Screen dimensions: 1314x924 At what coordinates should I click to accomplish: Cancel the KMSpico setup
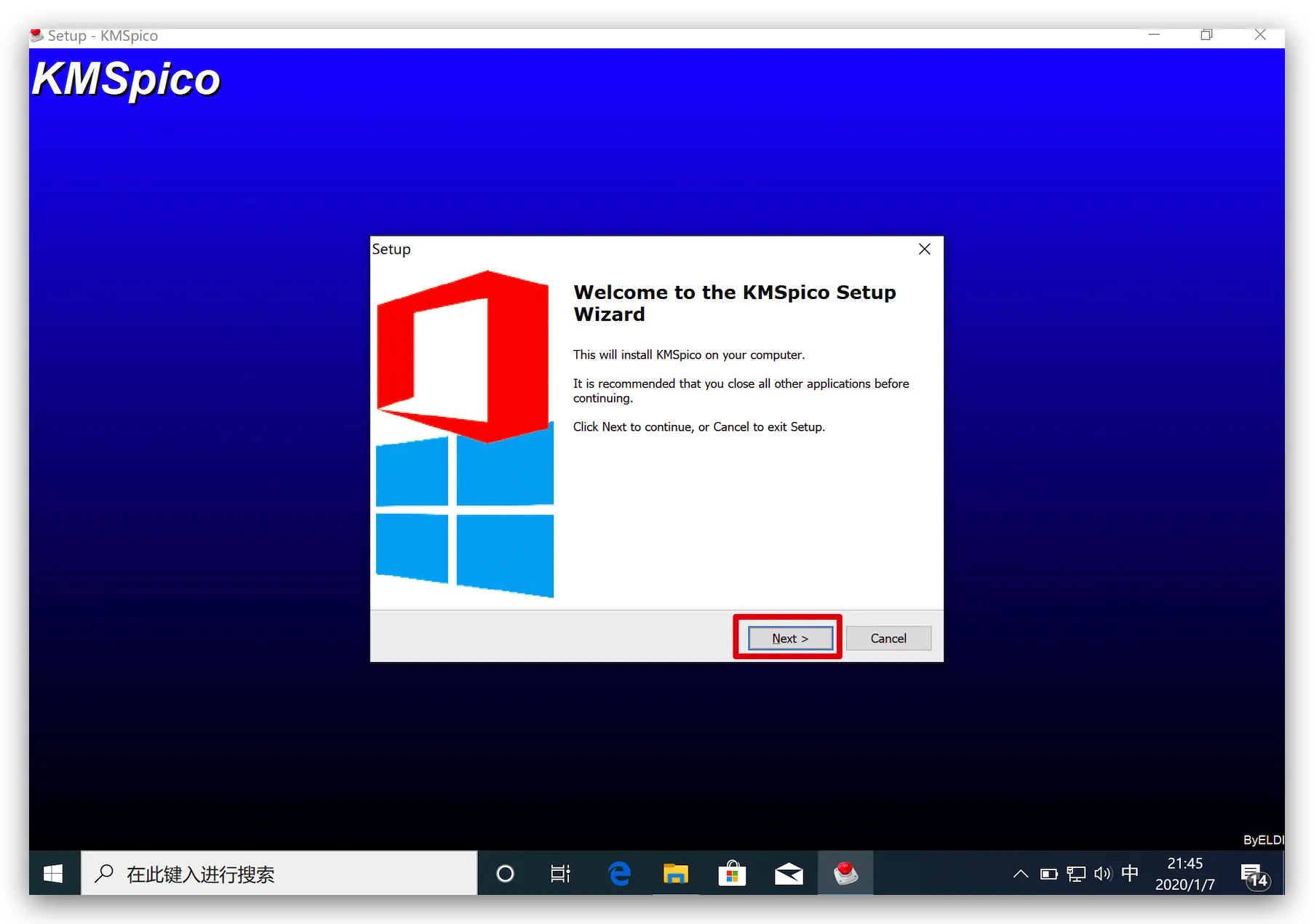coord(888,638)
